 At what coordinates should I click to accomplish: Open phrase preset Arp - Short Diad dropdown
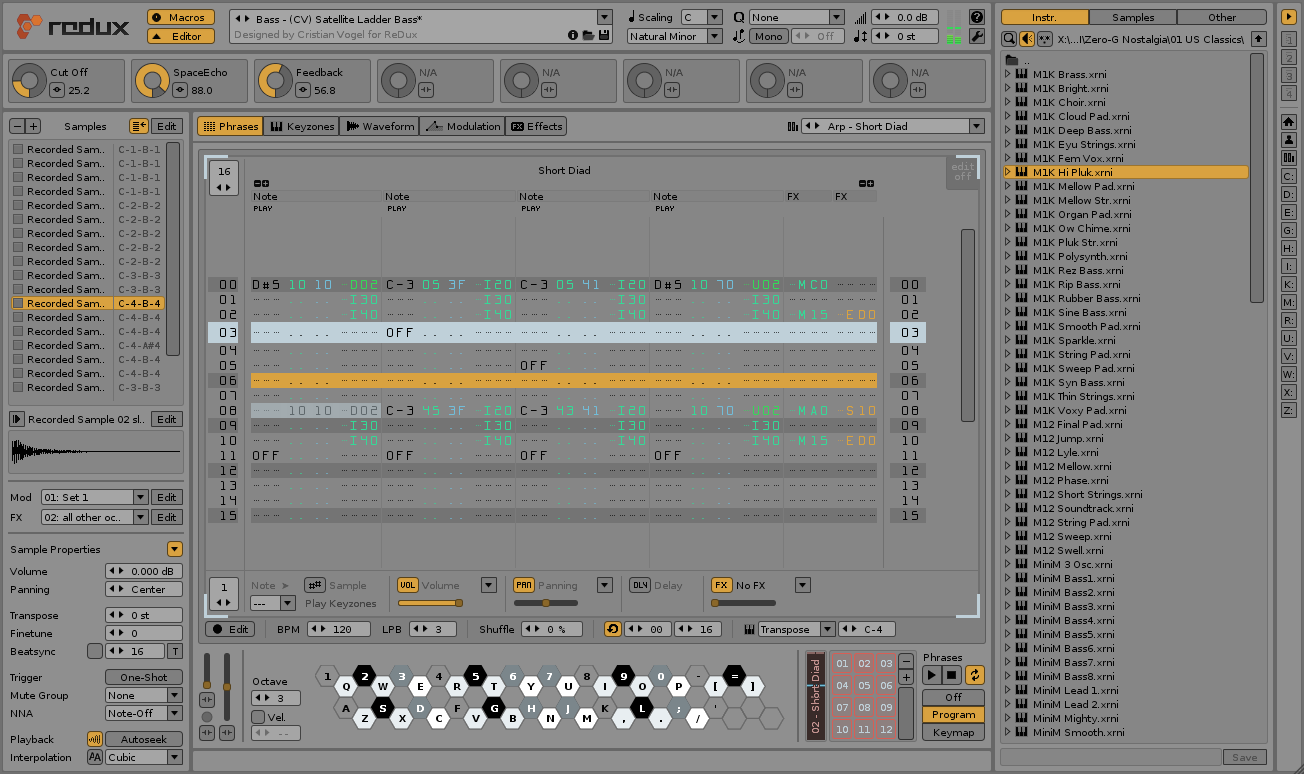point(976,126)
